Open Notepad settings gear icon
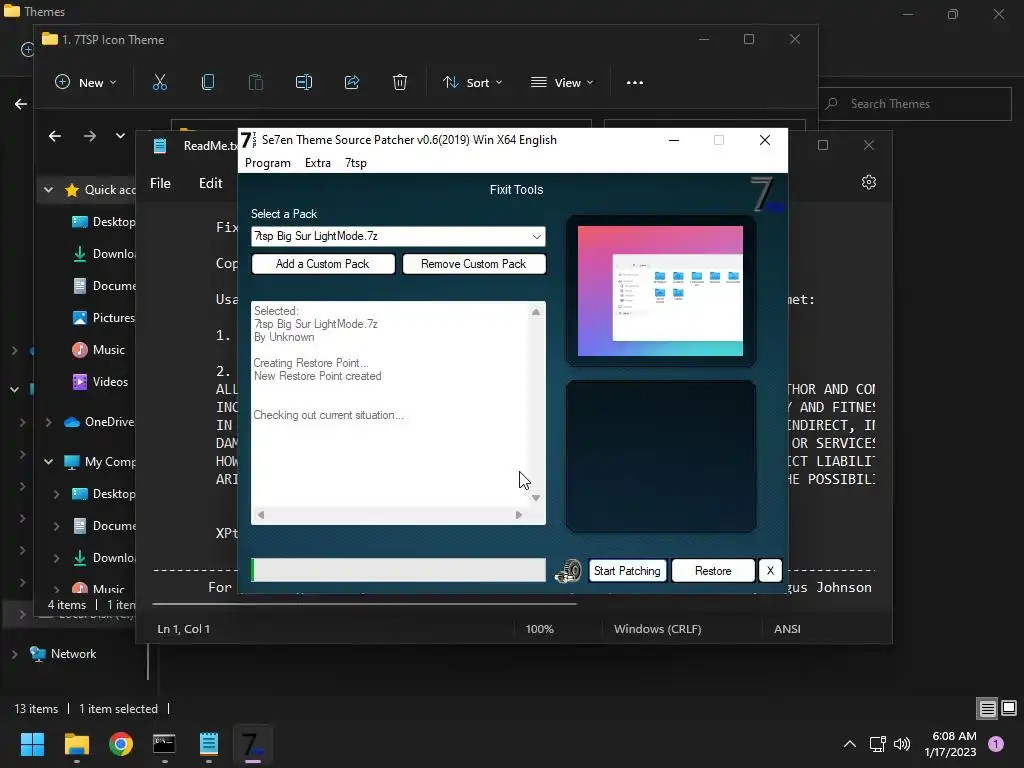The image size is (1024, 768). [869, 182]
